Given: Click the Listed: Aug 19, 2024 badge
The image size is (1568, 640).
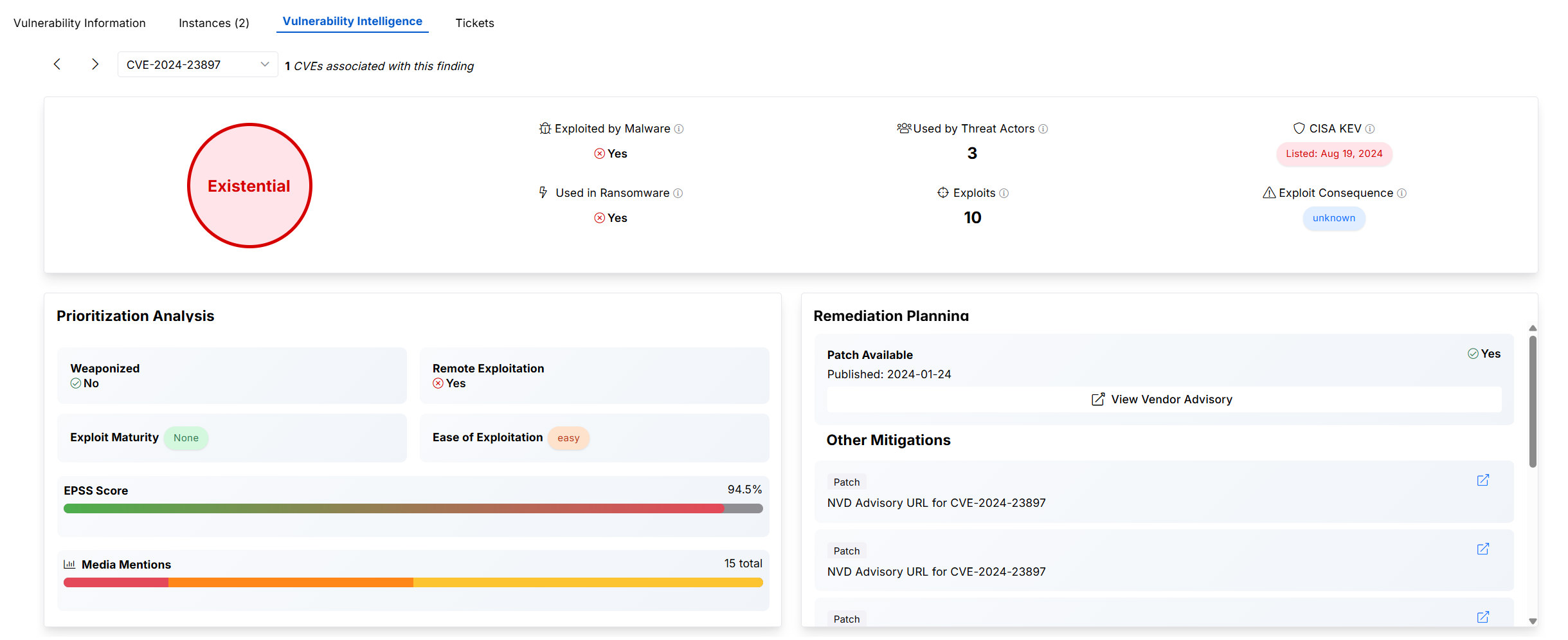Looking at the screenshot, I should (x=1334, y=154).
